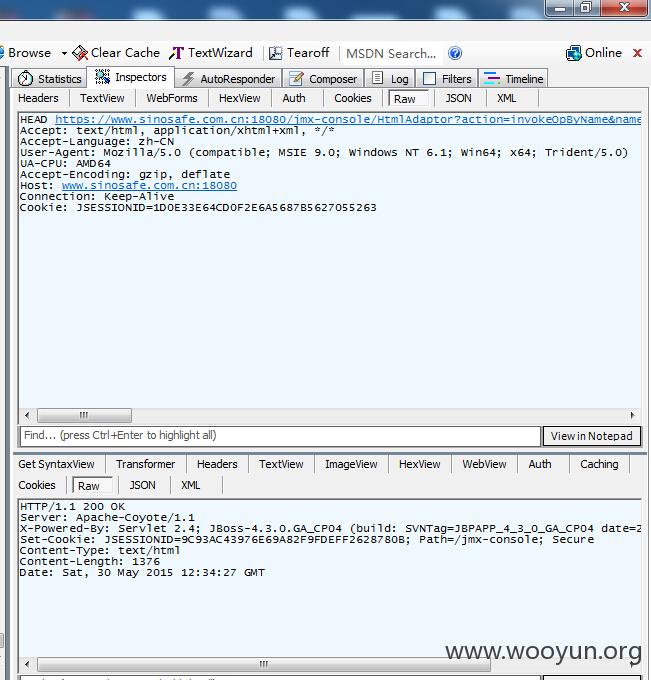Click the response pane left scroll arrow

click(x=27, y=664)
